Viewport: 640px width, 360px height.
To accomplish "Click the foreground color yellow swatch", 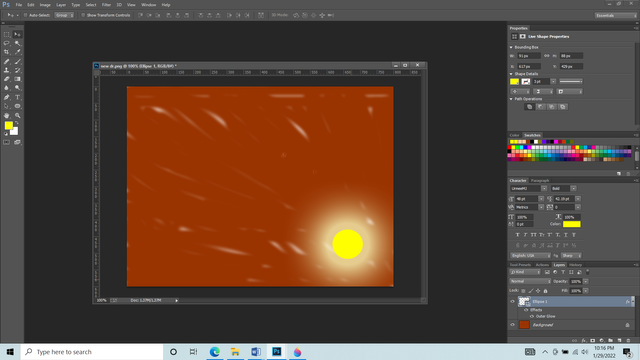I will pyautogui.click(x=9, y=126).
